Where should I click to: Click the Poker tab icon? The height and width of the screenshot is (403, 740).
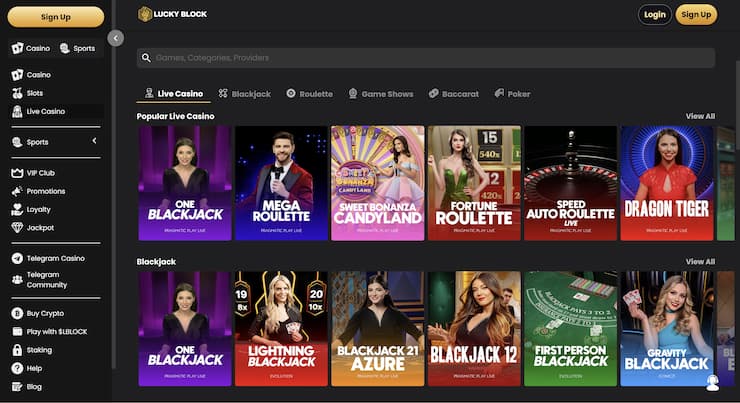(499, 93)
